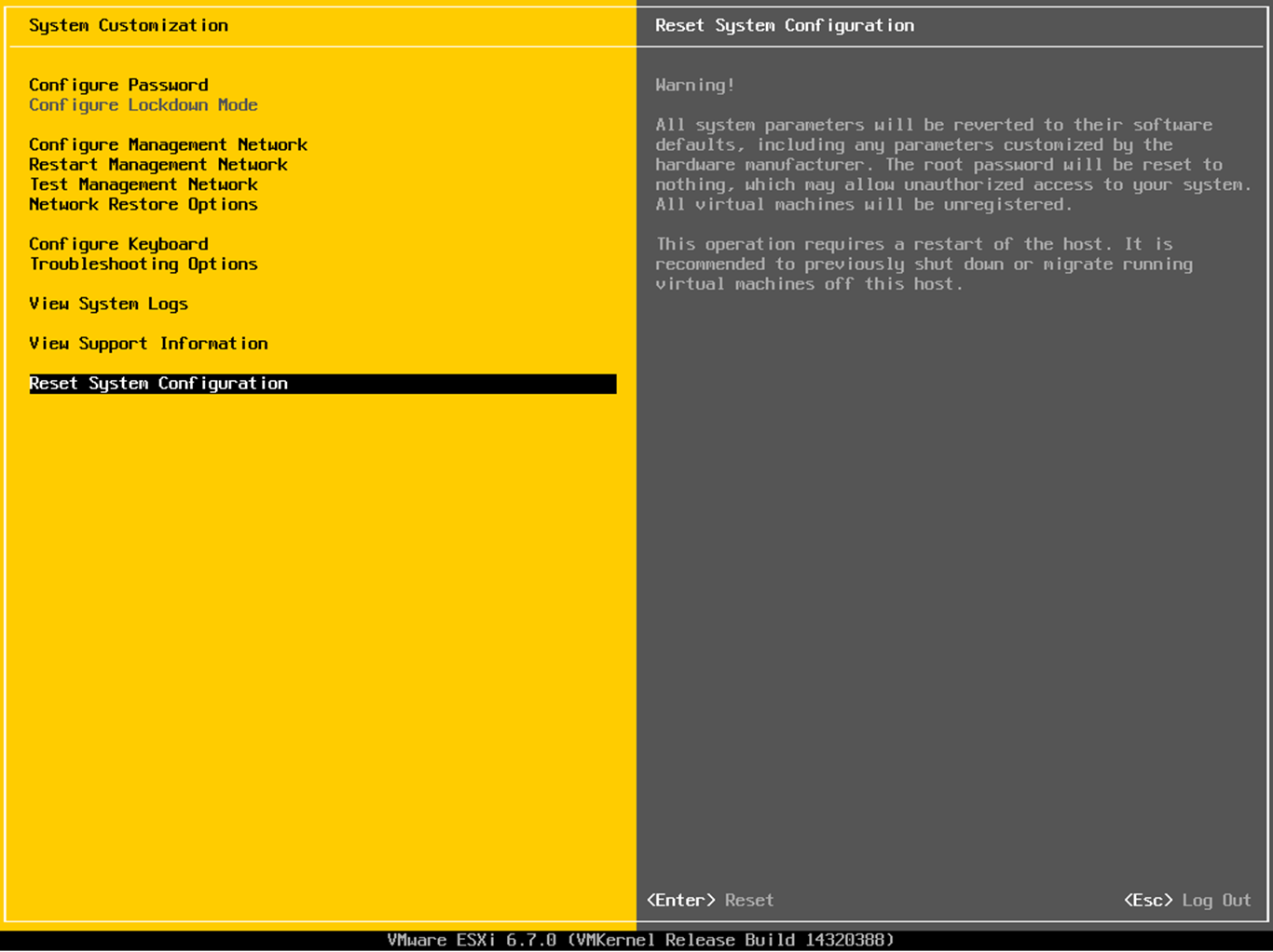
Task: Click the <Enter> Reset action
Action: (x=710, y=900)
